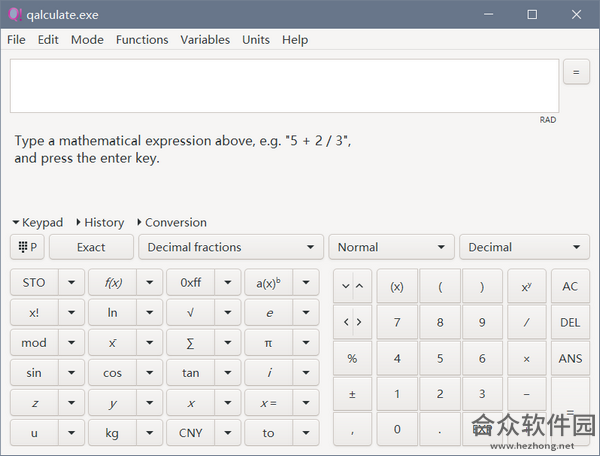Click the a(x)^b button
600x456 pixels.
click(269, 282)
